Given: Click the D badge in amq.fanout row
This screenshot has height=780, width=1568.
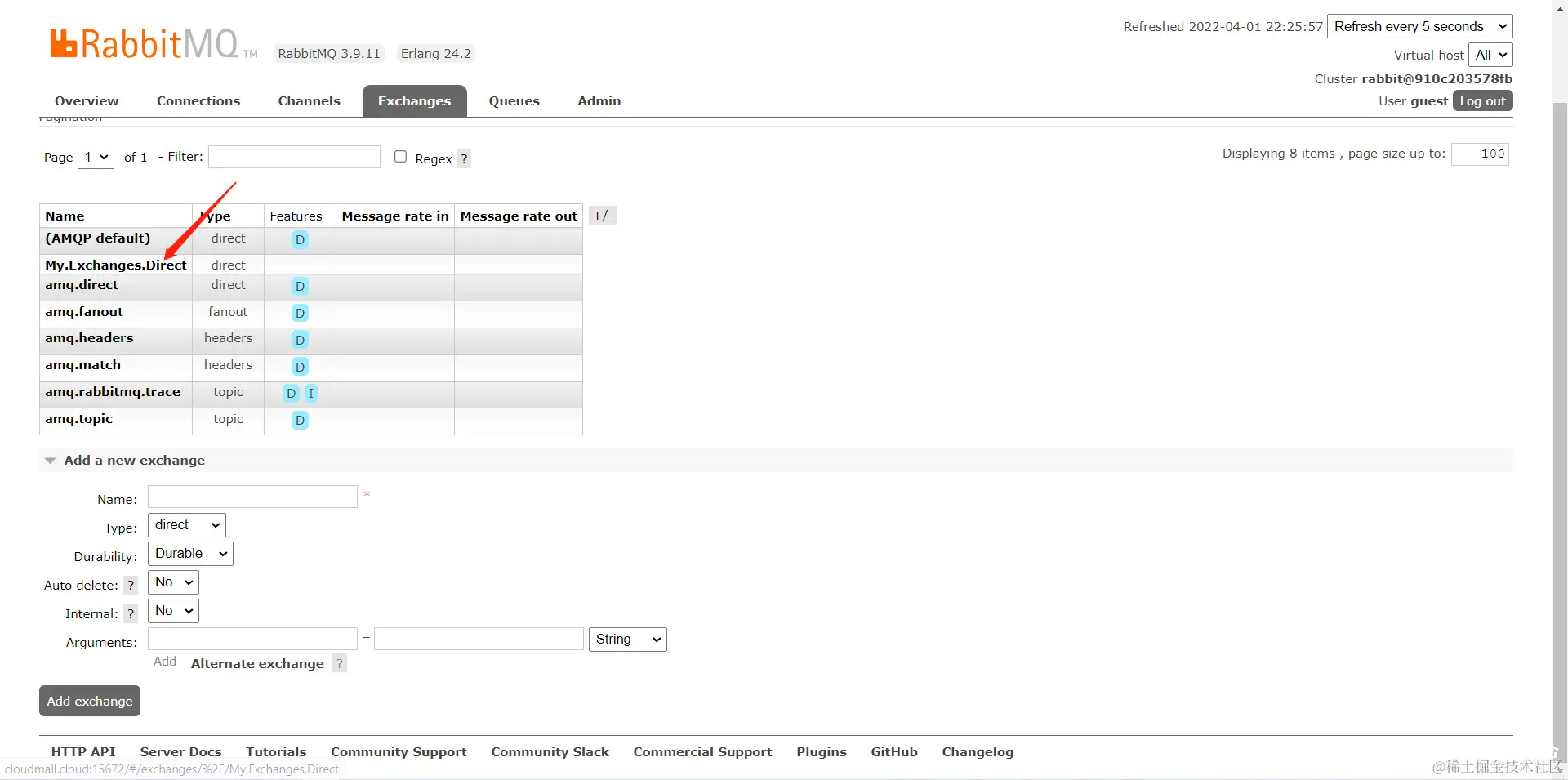Looking at the screenshot, I should click(300, 314).
